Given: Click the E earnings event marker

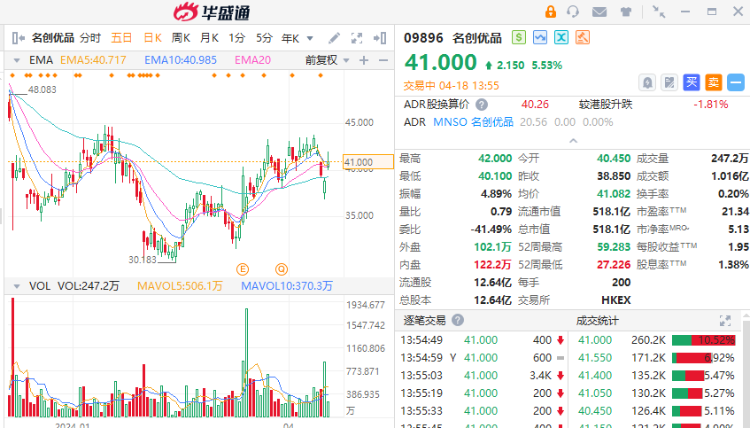Looking at the screenshot, I should pos(243,269).
